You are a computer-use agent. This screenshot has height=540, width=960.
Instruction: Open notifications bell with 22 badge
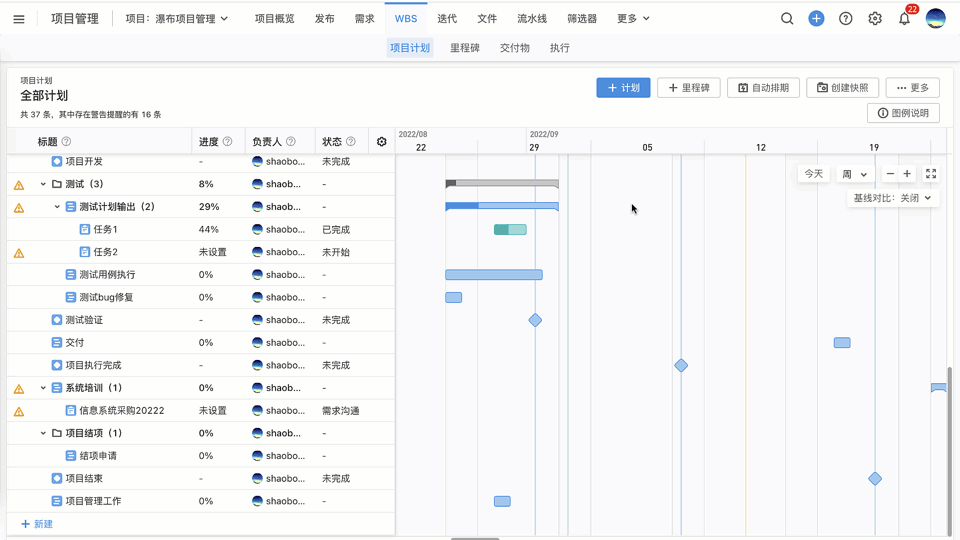pos(905,18)
